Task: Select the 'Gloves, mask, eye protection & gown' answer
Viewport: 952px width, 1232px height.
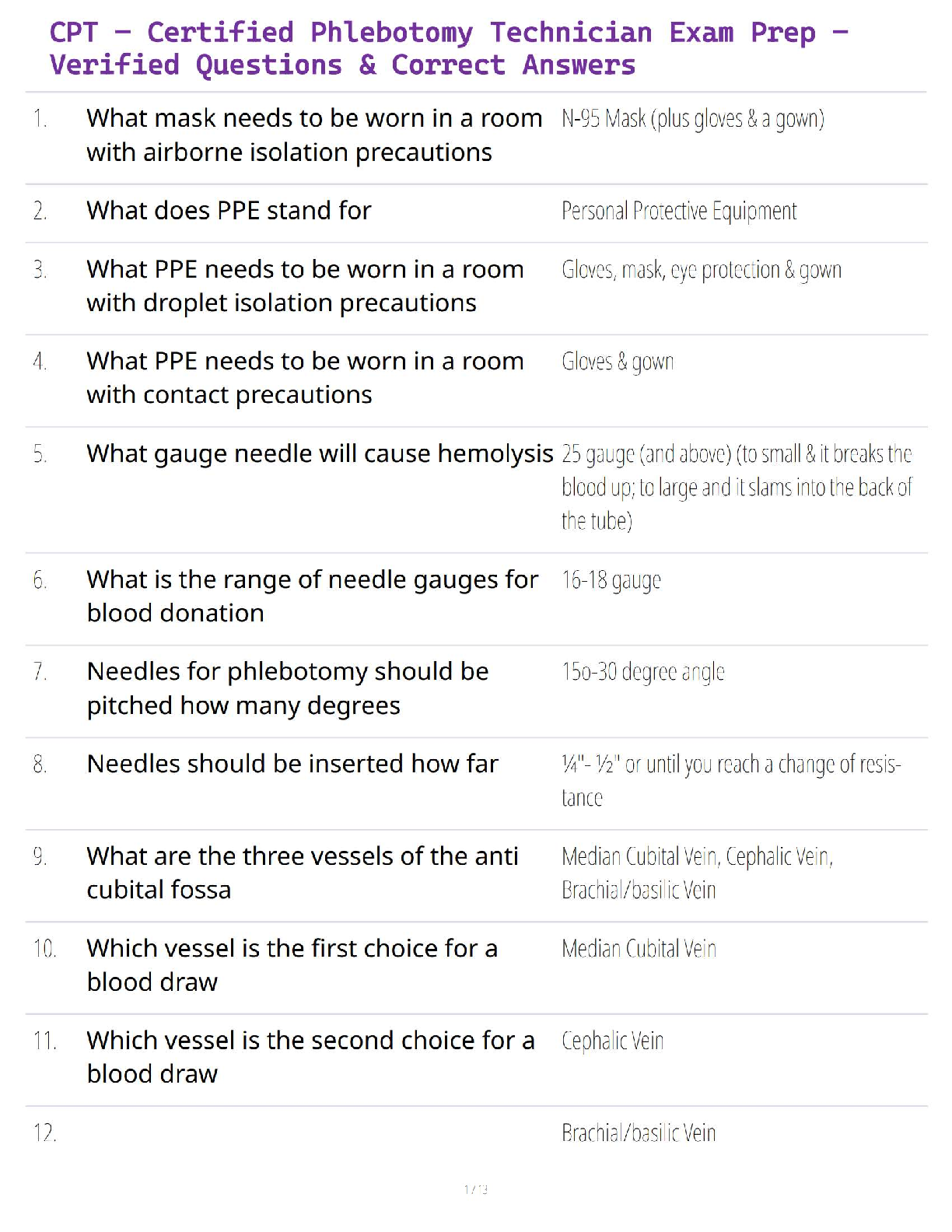Action: pos(701,270)
